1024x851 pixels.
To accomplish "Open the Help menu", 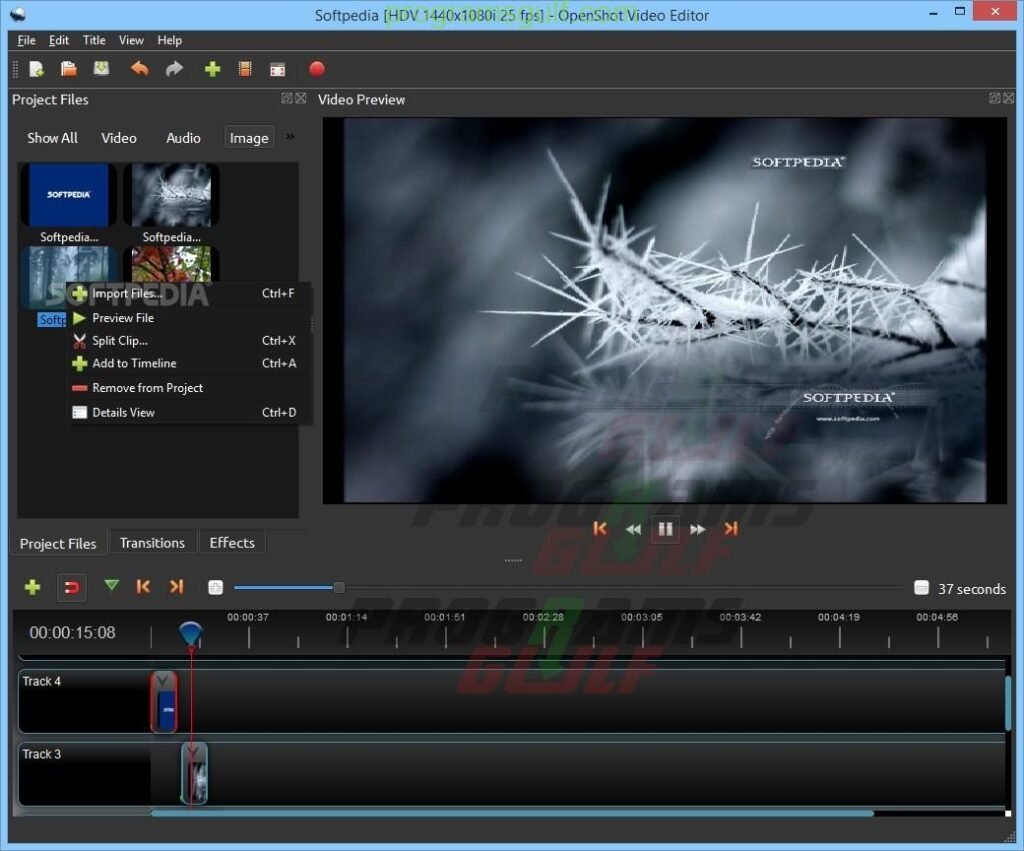I will click(x=170, y=40).
